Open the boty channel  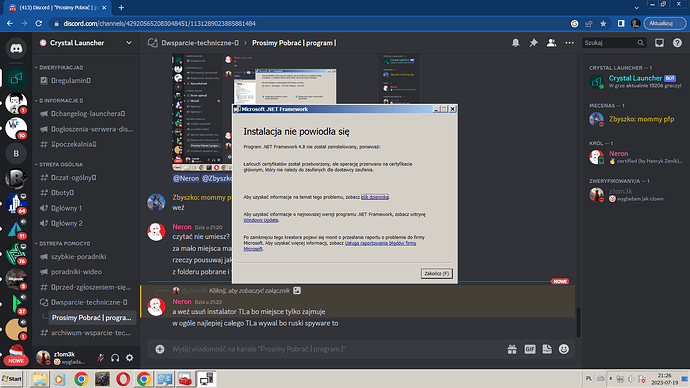click(x=86, y=193)
